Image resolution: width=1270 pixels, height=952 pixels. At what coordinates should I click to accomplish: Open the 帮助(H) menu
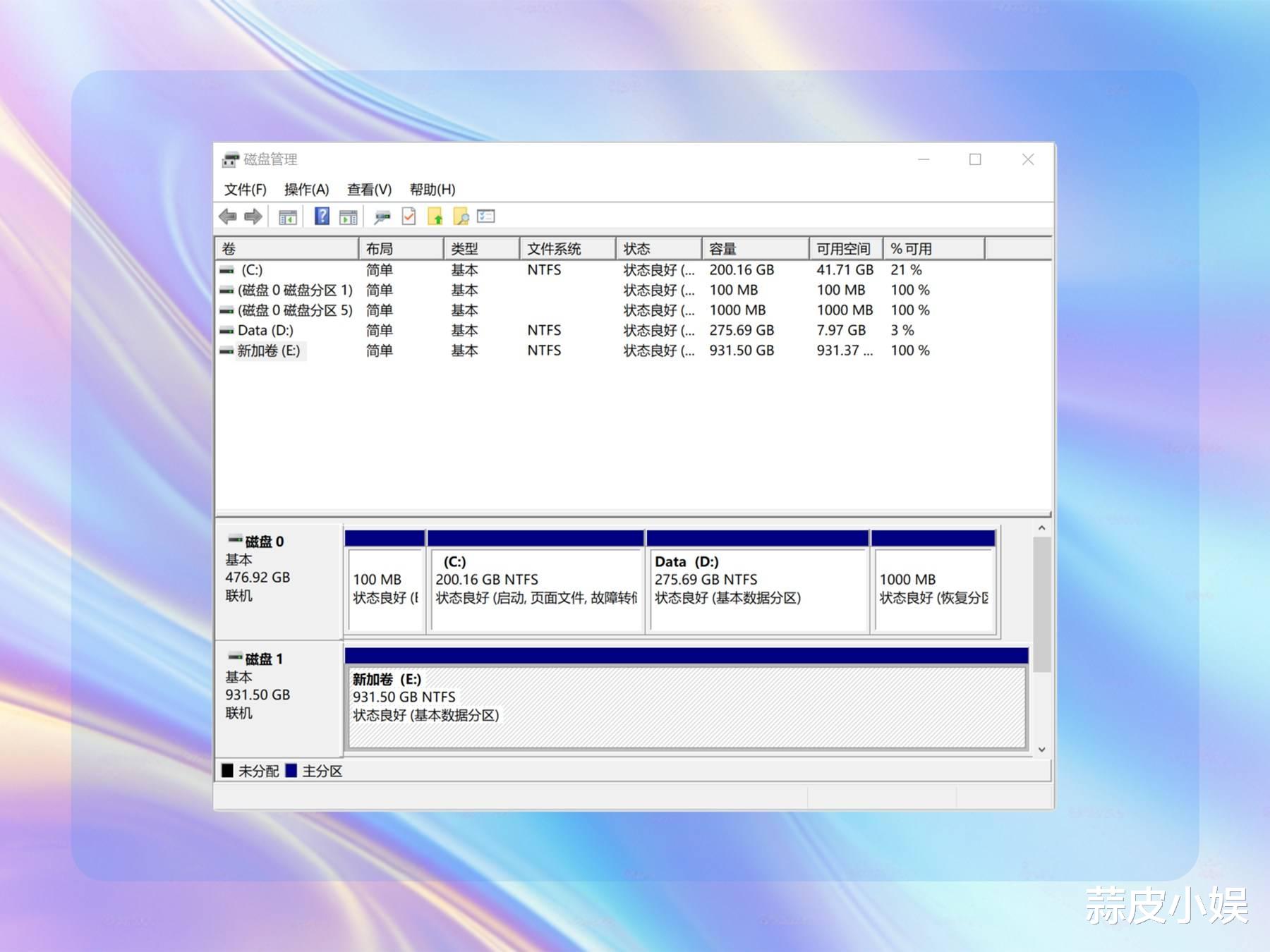coord(433,190)
